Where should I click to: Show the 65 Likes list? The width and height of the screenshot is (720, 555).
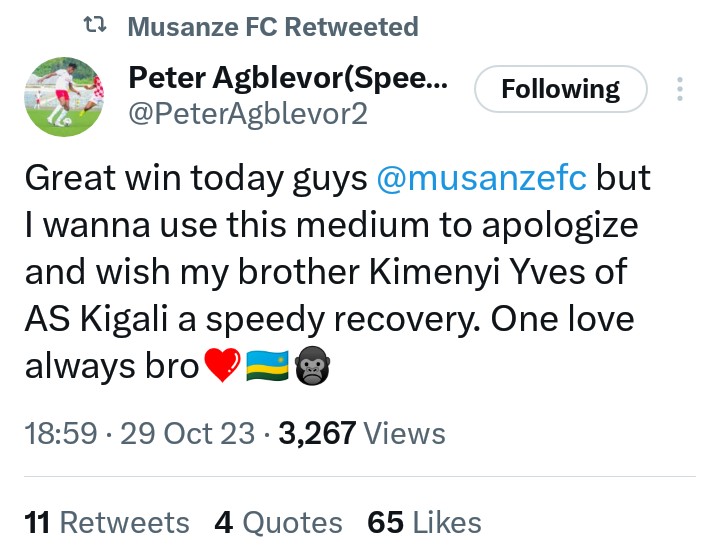pos(424,522)
